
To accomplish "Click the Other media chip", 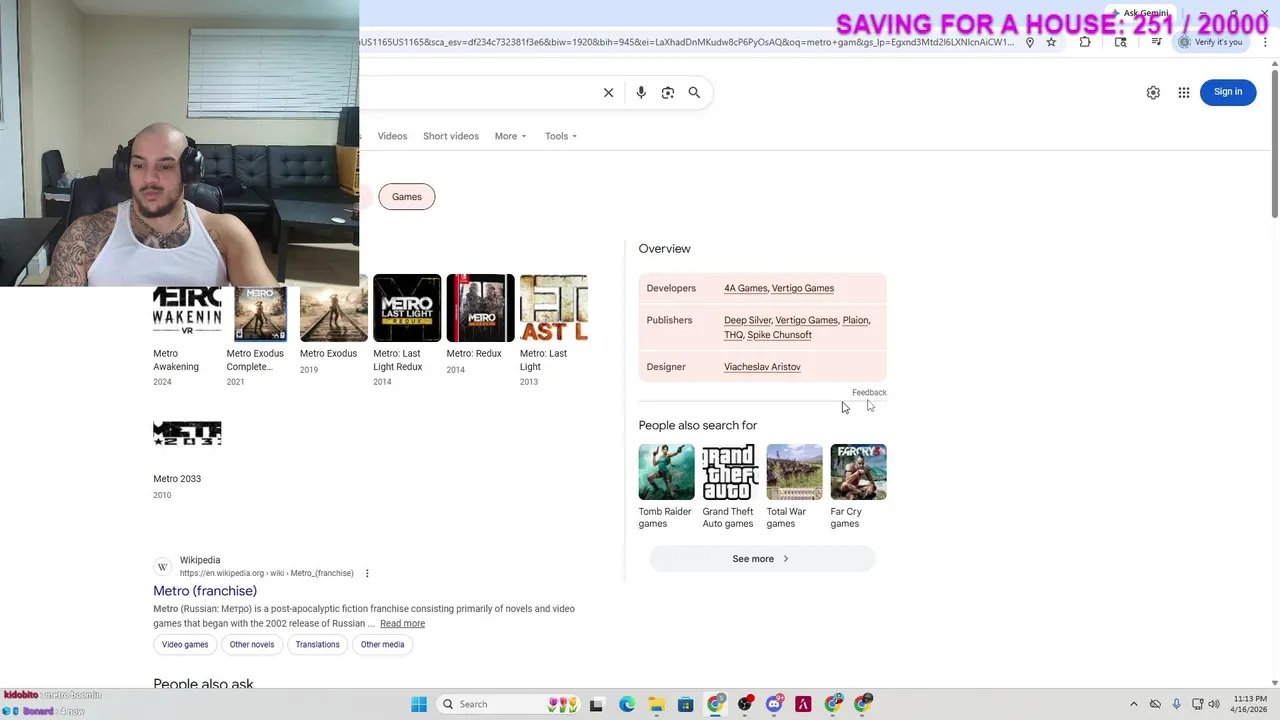I will pyautogui.click(x=382, y=645).
